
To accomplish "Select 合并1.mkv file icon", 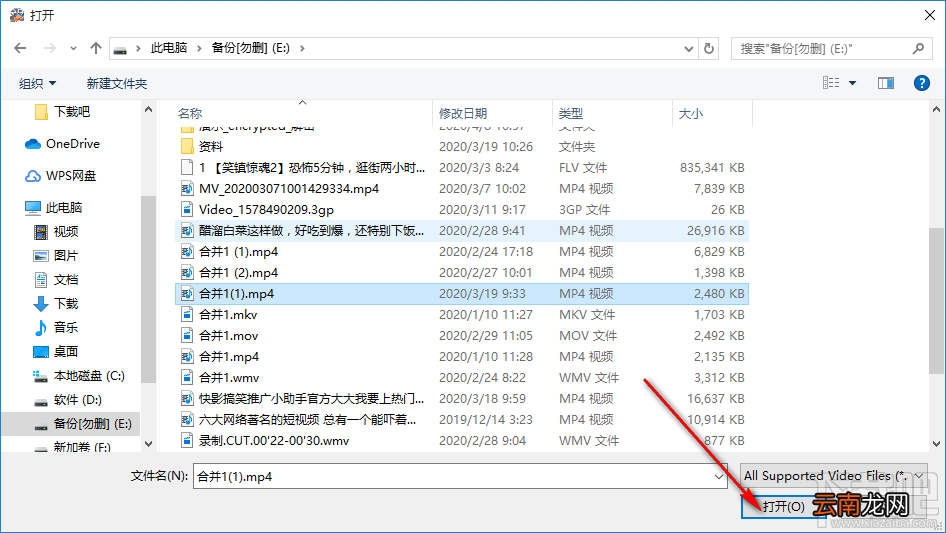I will tap(187, 314).
